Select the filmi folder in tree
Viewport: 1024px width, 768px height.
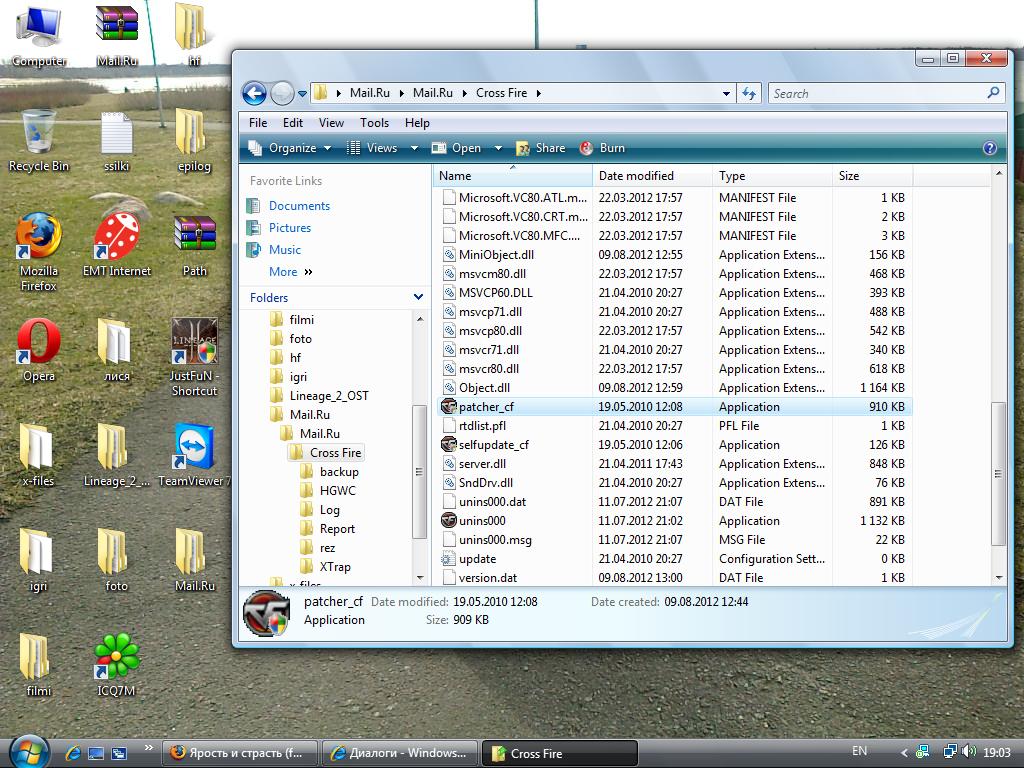pyautogui.click(x=301, y=319)
